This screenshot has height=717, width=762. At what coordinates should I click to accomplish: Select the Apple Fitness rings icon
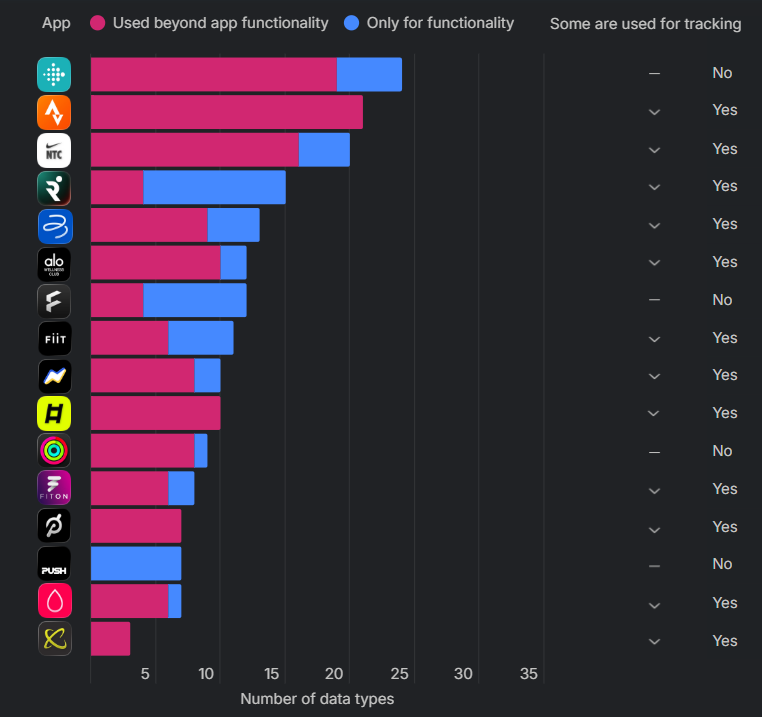(x=54, y=451)
